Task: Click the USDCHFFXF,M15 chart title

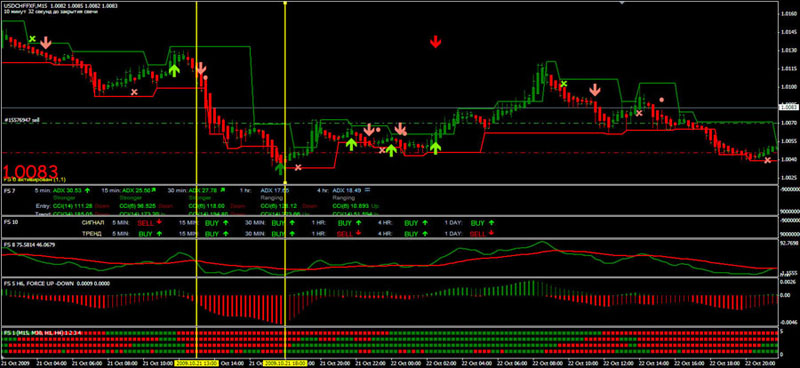Action: (24, 4)
